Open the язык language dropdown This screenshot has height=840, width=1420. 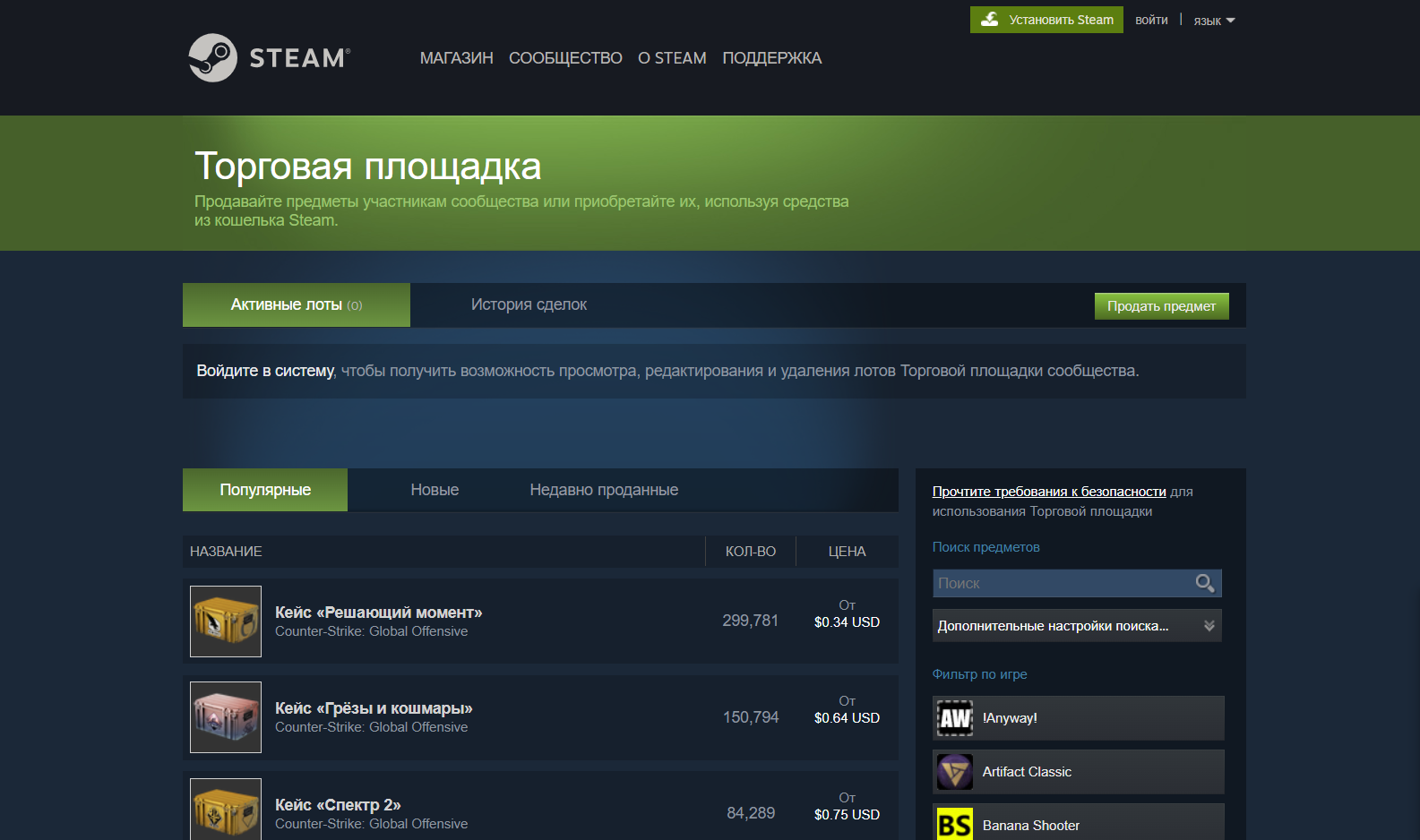(x=1214, y=21)
